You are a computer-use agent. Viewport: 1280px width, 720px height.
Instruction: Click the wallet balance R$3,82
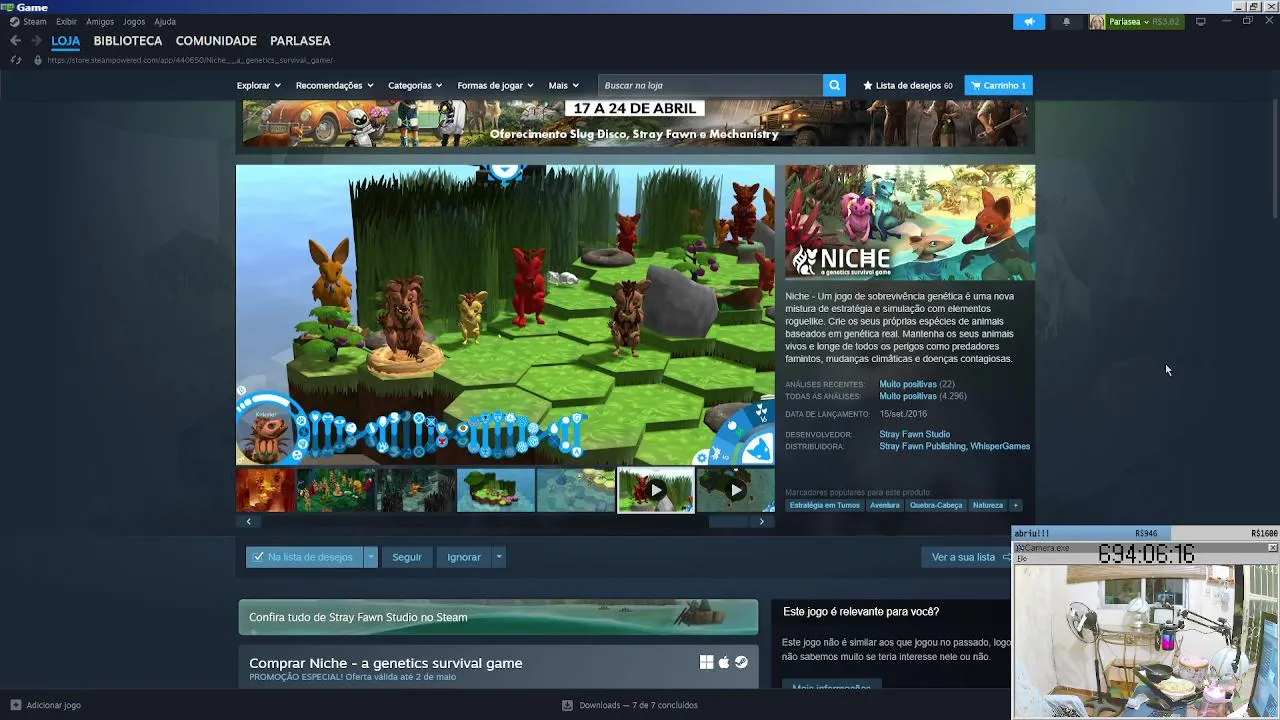tap(1165, 21)
